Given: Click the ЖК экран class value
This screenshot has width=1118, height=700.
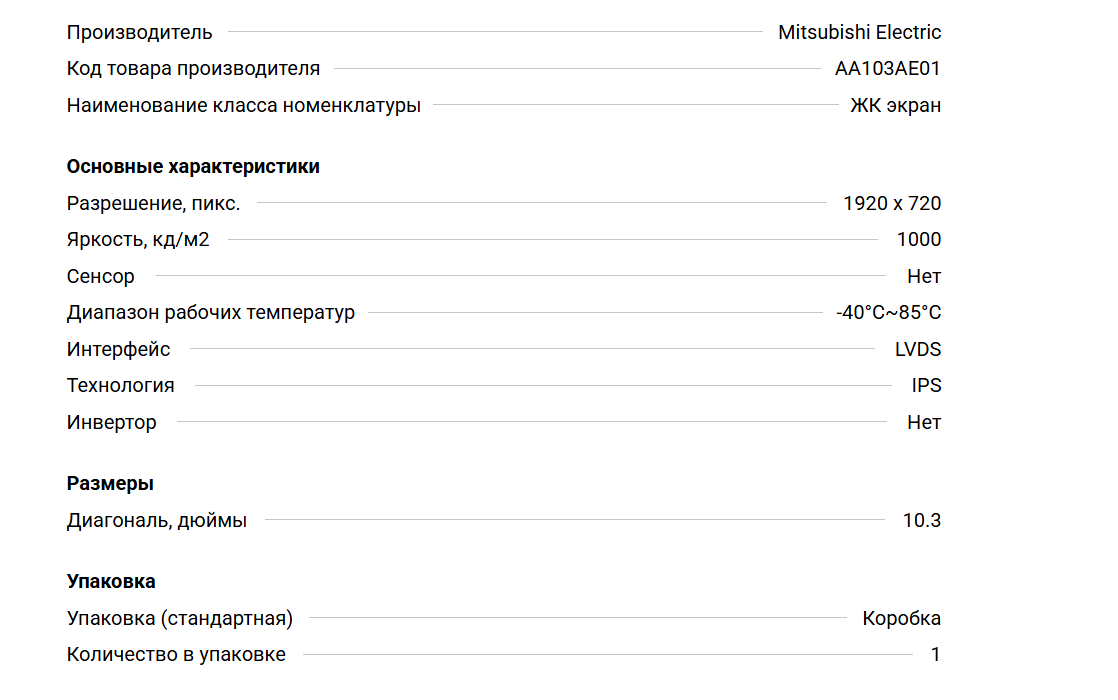Looking at the screenshot, I should (x=895, y=105).
